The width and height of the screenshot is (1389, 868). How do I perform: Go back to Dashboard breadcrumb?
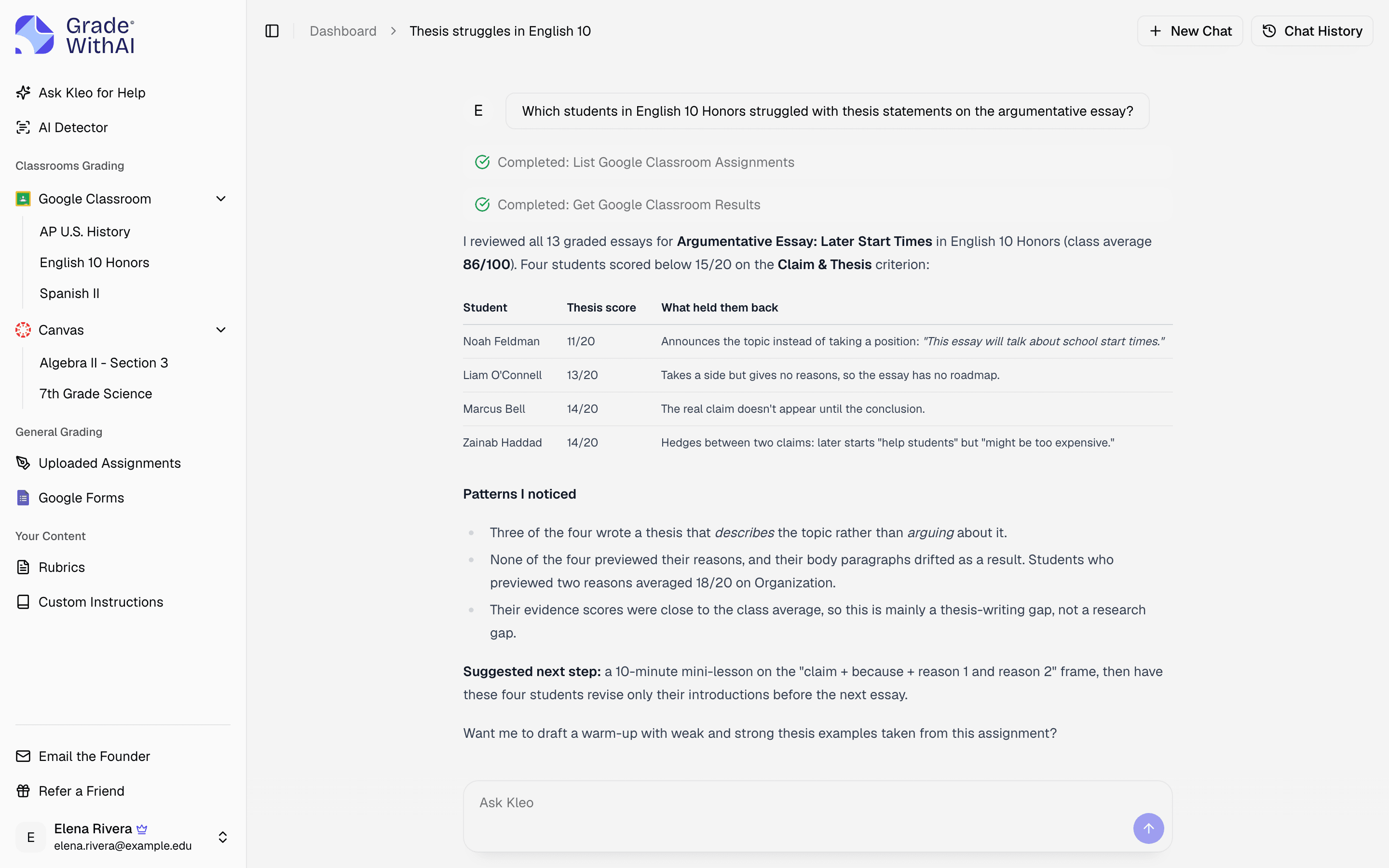coord(342,31)
